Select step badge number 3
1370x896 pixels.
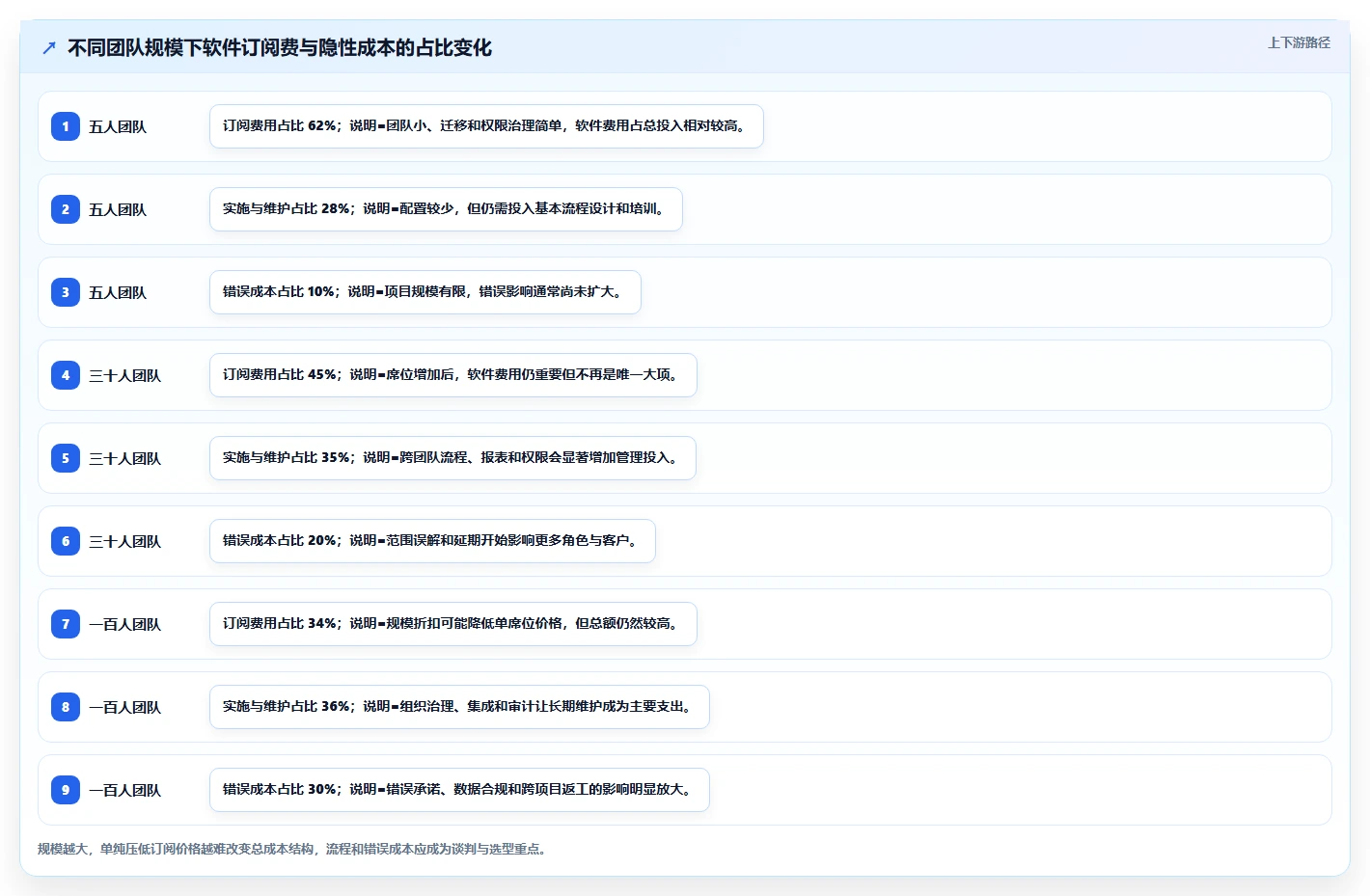[66, 292]
